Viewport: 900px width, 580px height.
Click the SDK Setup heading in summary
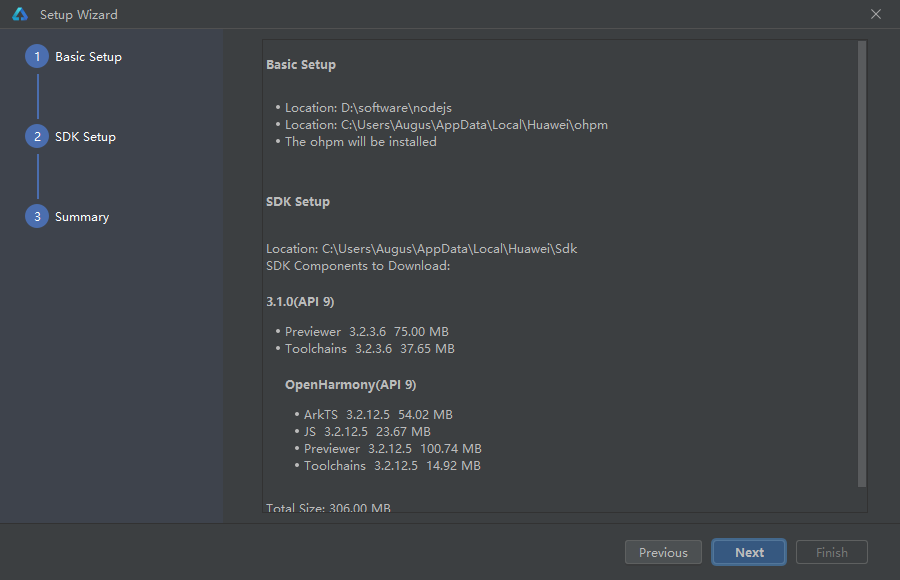point(298,202)
